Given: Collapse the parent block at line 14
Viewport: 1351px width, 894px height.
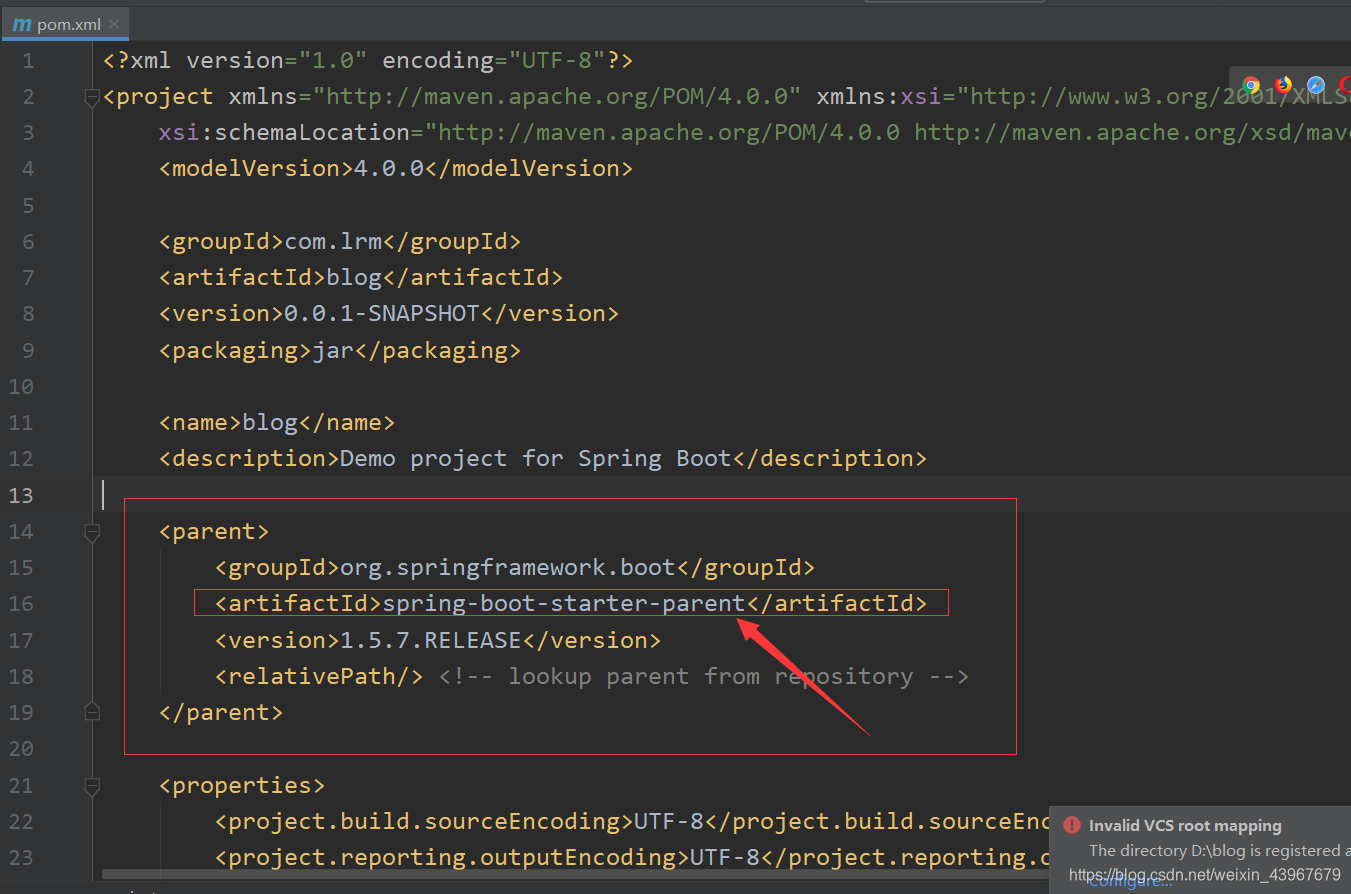Looking at the screenshot, I should (x=92, y=532).
